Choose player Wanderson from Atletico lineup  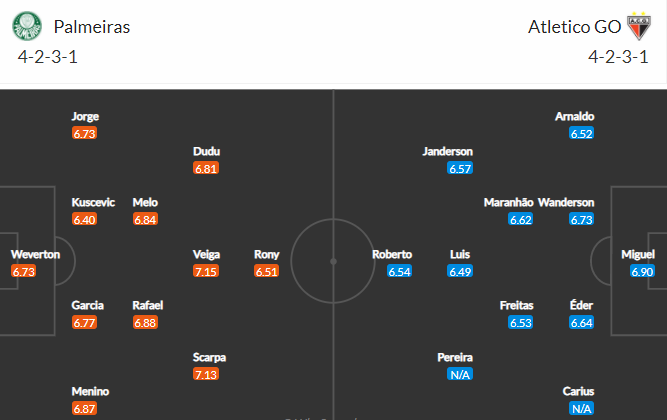[566, 202]
